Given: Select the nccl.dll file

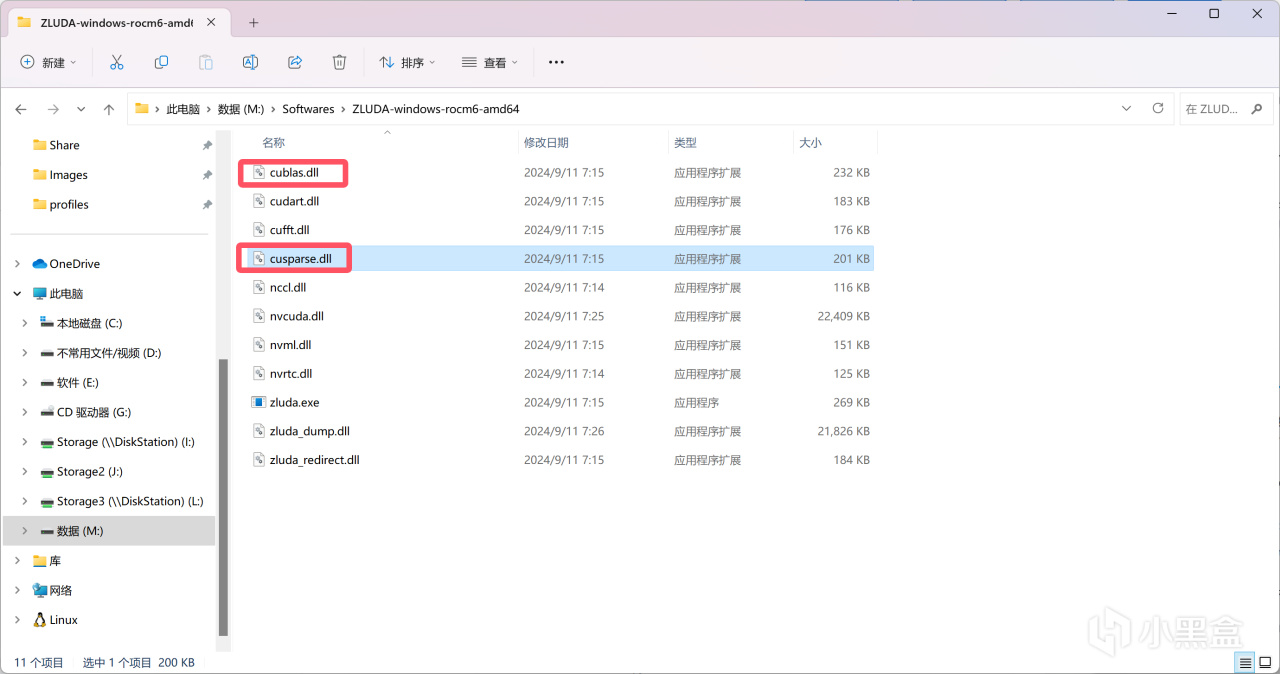Looking at the screenshot, I should [x=288, y=287].
